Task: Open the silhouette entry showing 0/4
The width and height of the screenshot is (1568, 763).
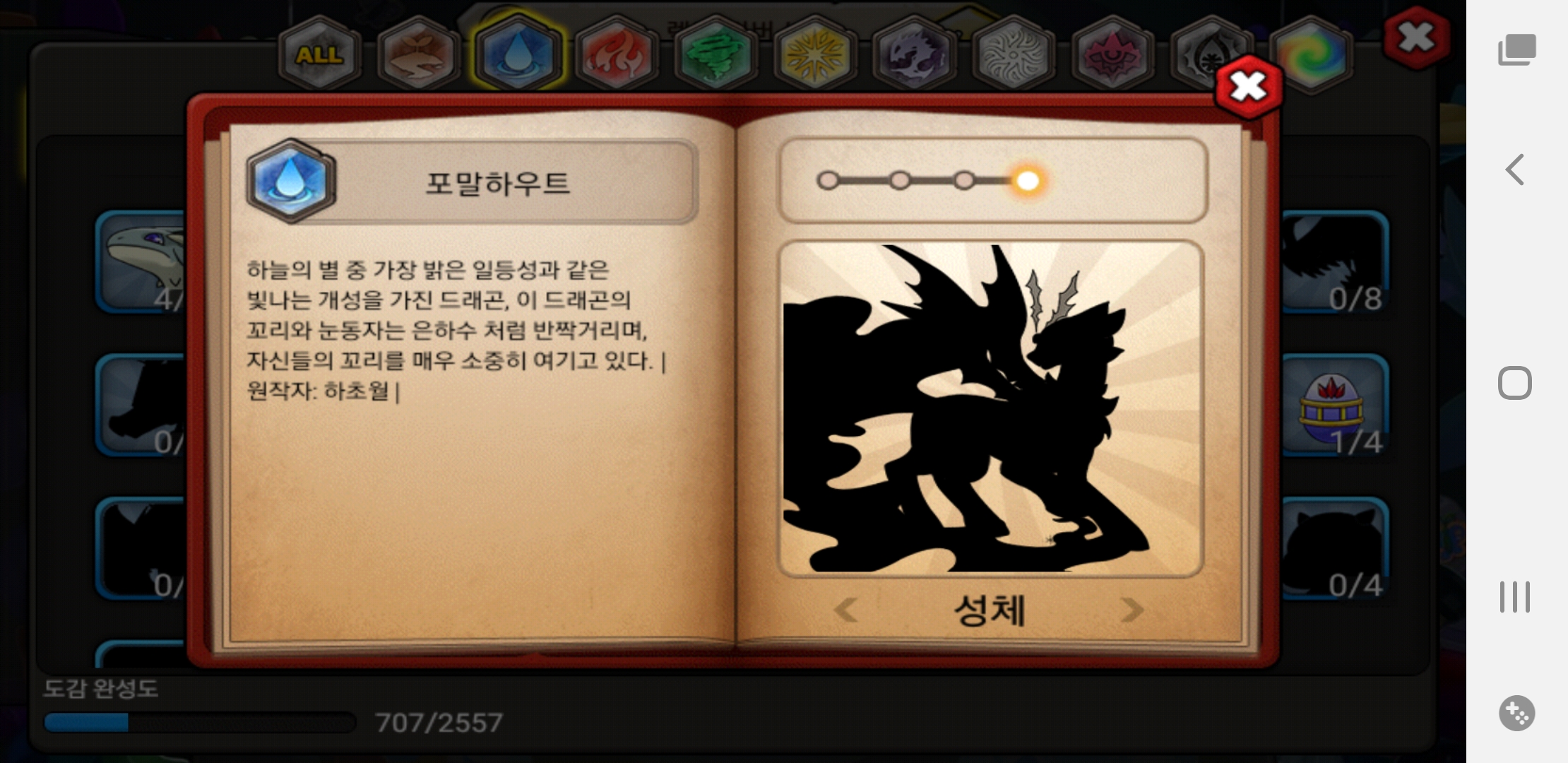Action: pyautogui.click(x=1334, y=549)
